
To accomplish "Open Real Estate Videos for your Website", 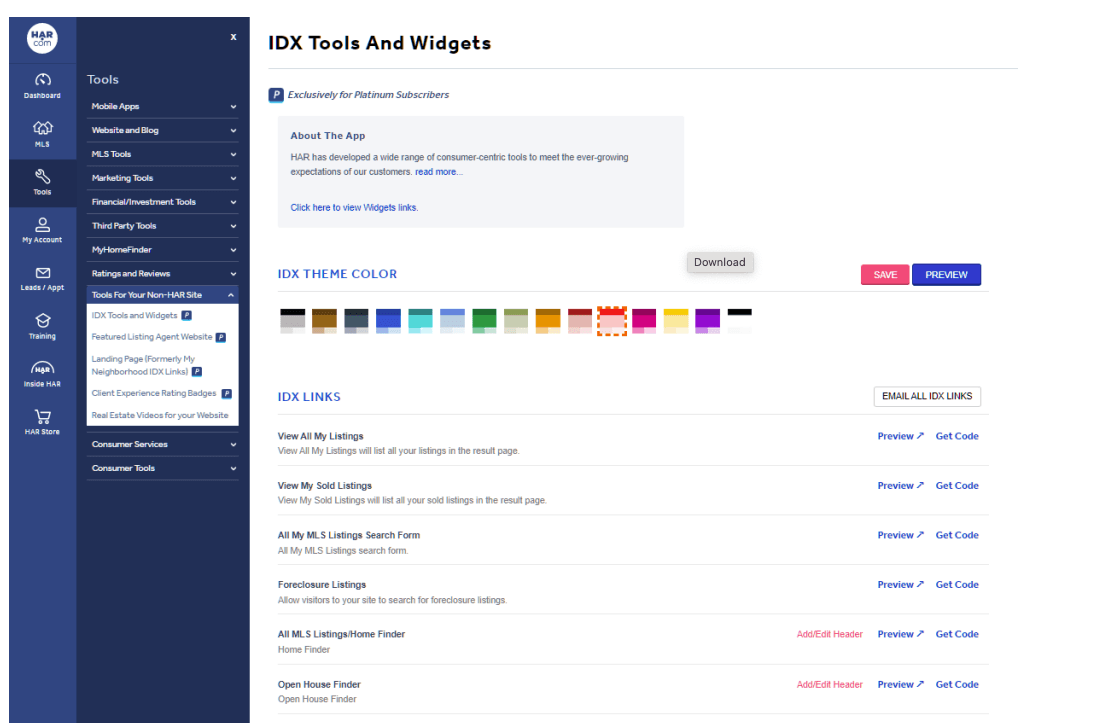I will (160, 415).
